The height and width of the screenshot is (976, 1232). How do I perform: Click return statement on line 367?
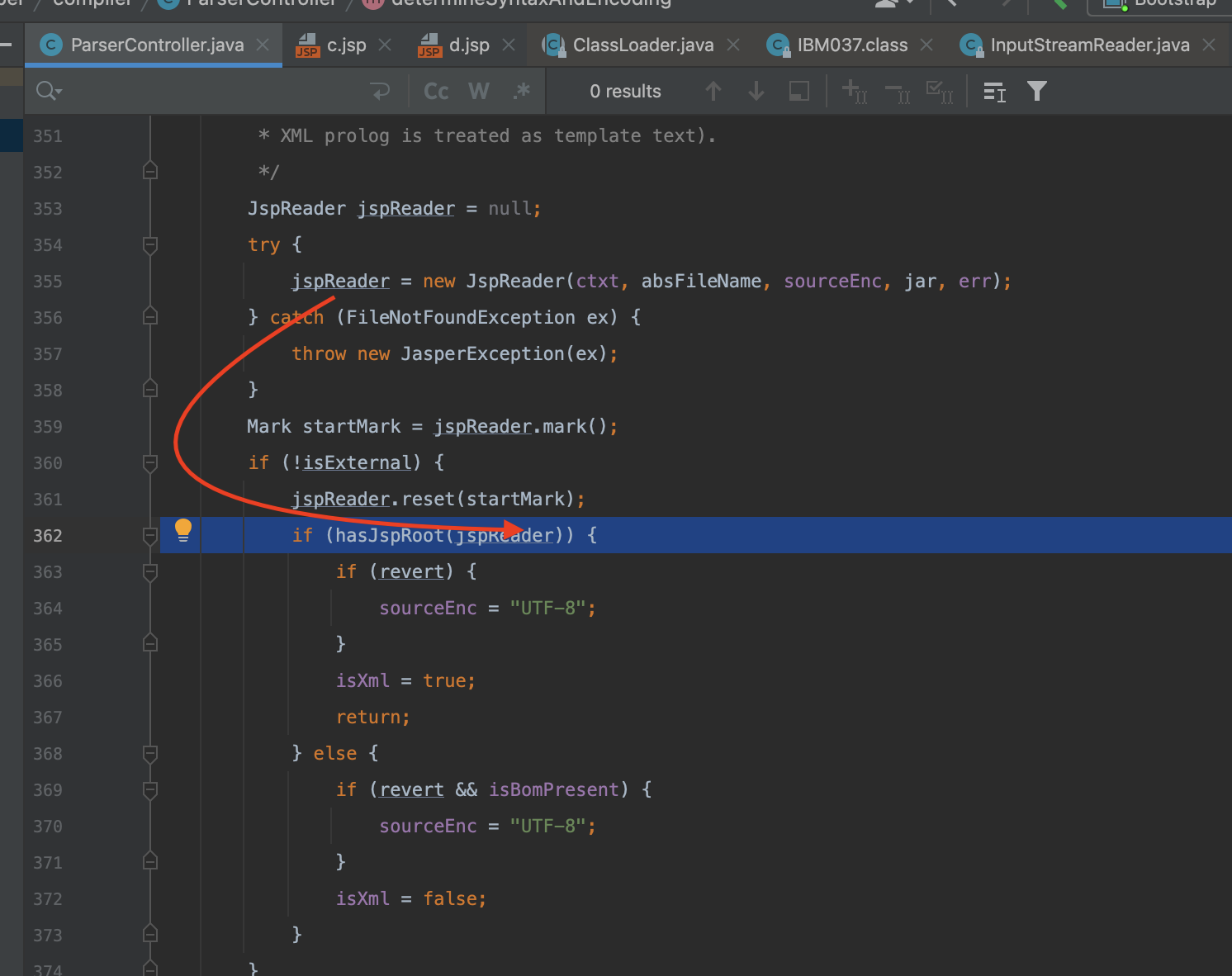[x=372, y=717]
